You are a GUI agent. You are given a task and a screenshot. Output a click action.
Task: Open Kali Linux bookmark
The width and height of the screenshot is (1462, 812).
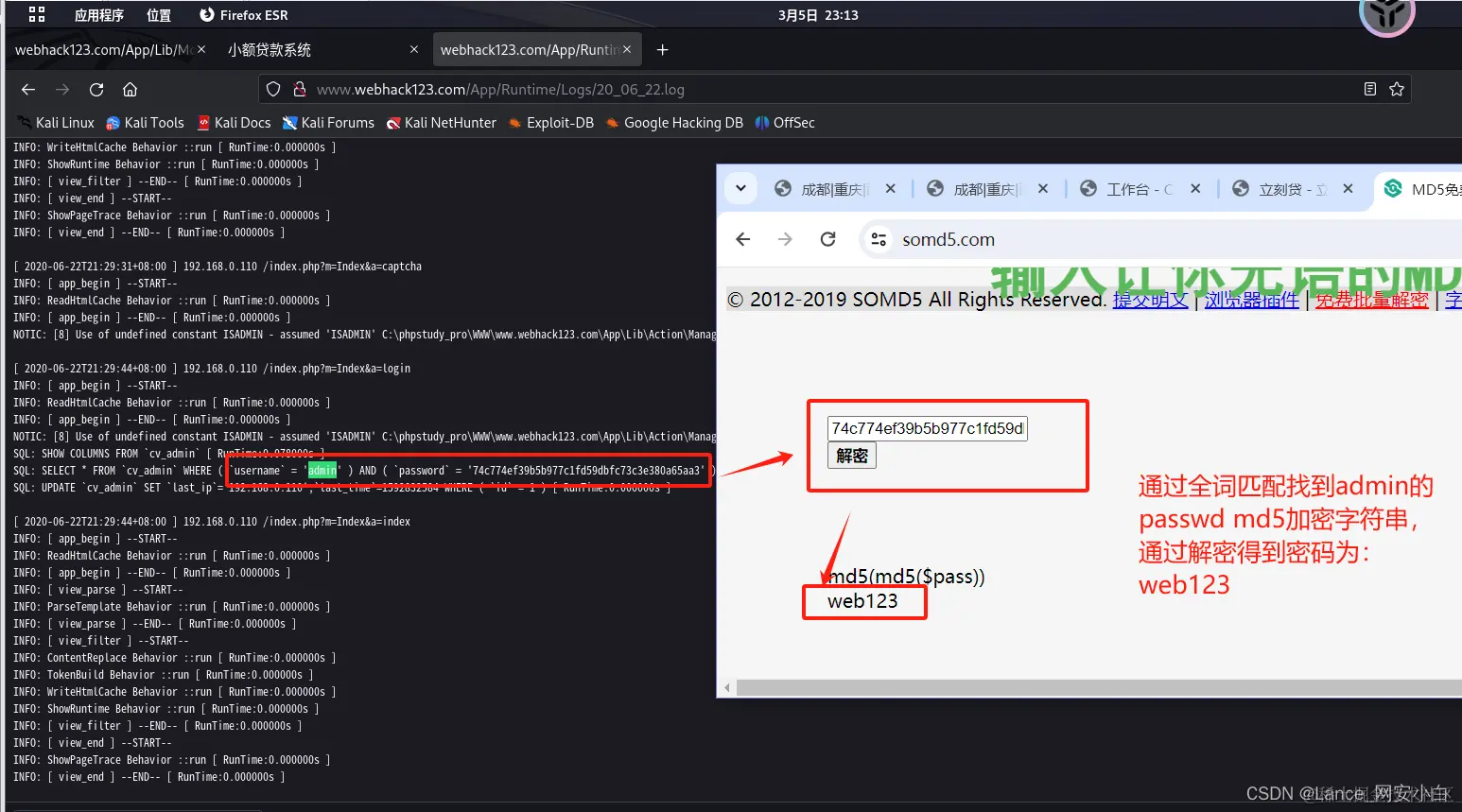57,123
